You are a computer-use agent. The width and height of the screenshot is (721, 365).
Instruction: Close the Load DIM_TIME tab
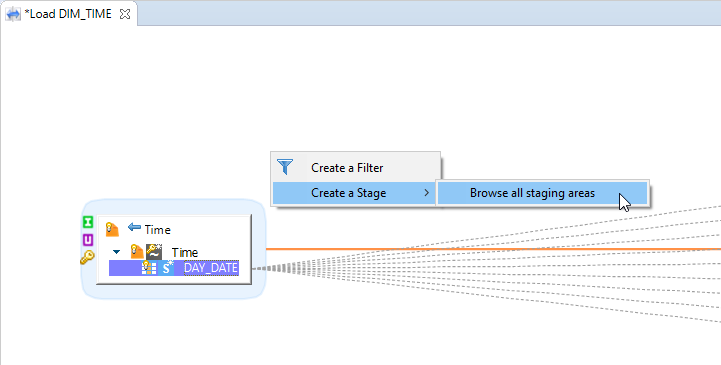[x=125, y=14]
